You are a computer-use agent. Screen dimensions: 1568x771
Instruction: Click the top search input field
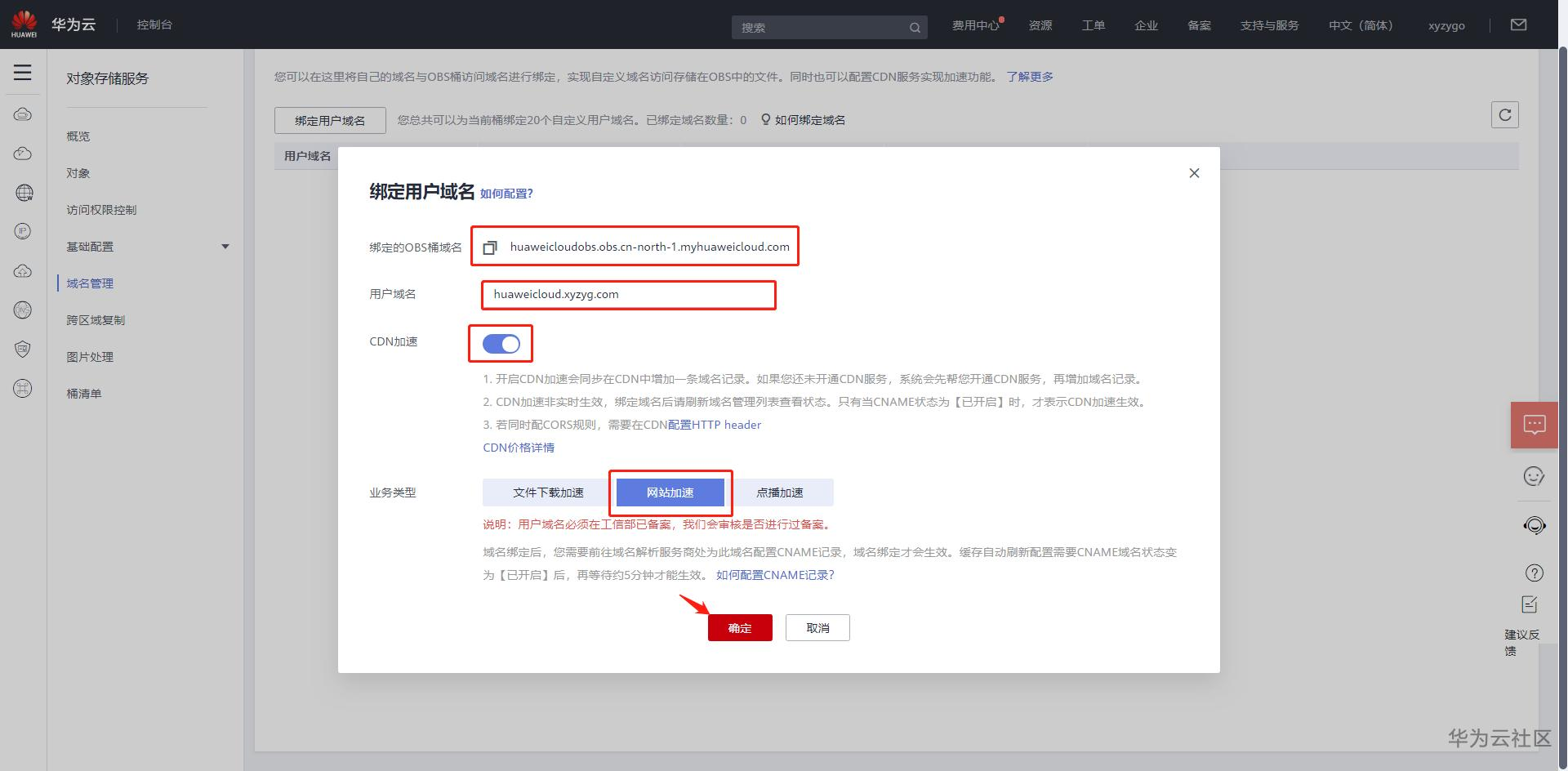tap(830, 28)
